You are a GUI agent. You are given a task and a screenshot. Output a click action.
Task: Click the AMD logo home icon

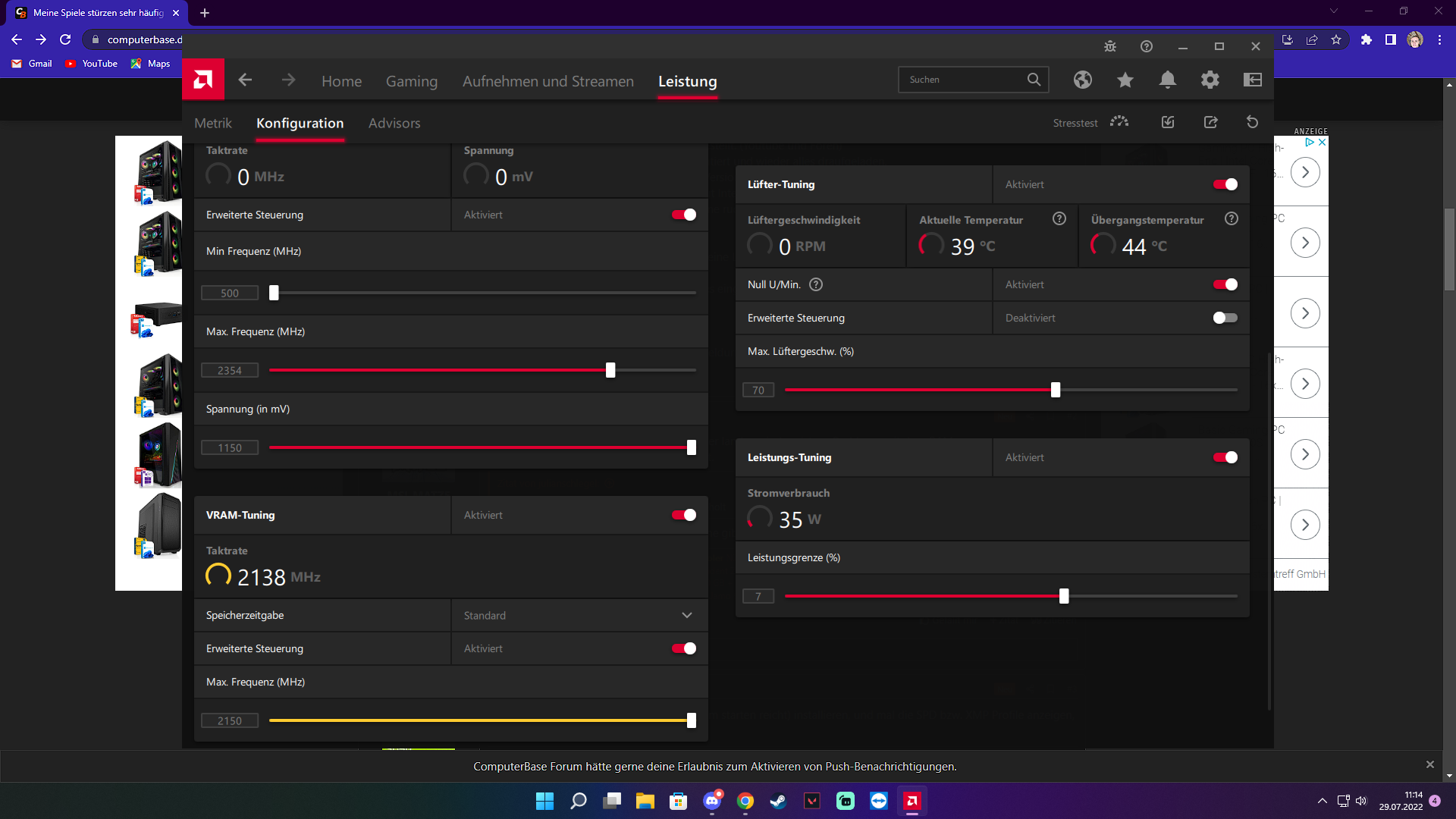[202, 80]
